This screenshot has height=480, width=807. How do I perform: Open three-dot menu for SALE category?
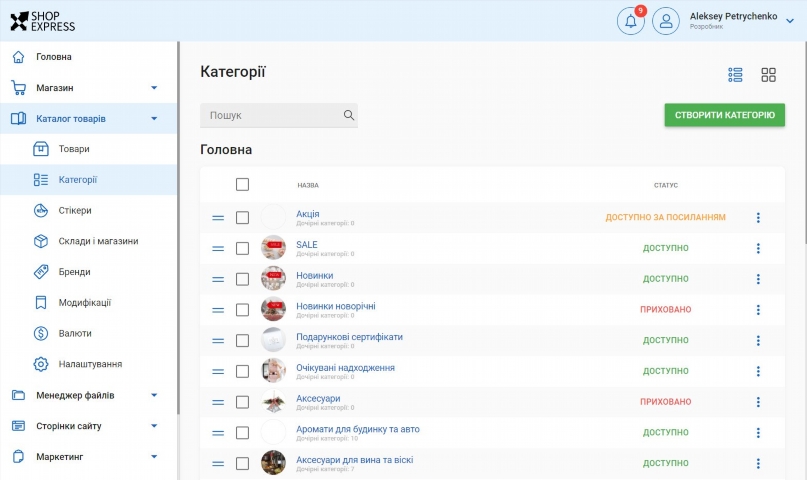coord(757,248)
